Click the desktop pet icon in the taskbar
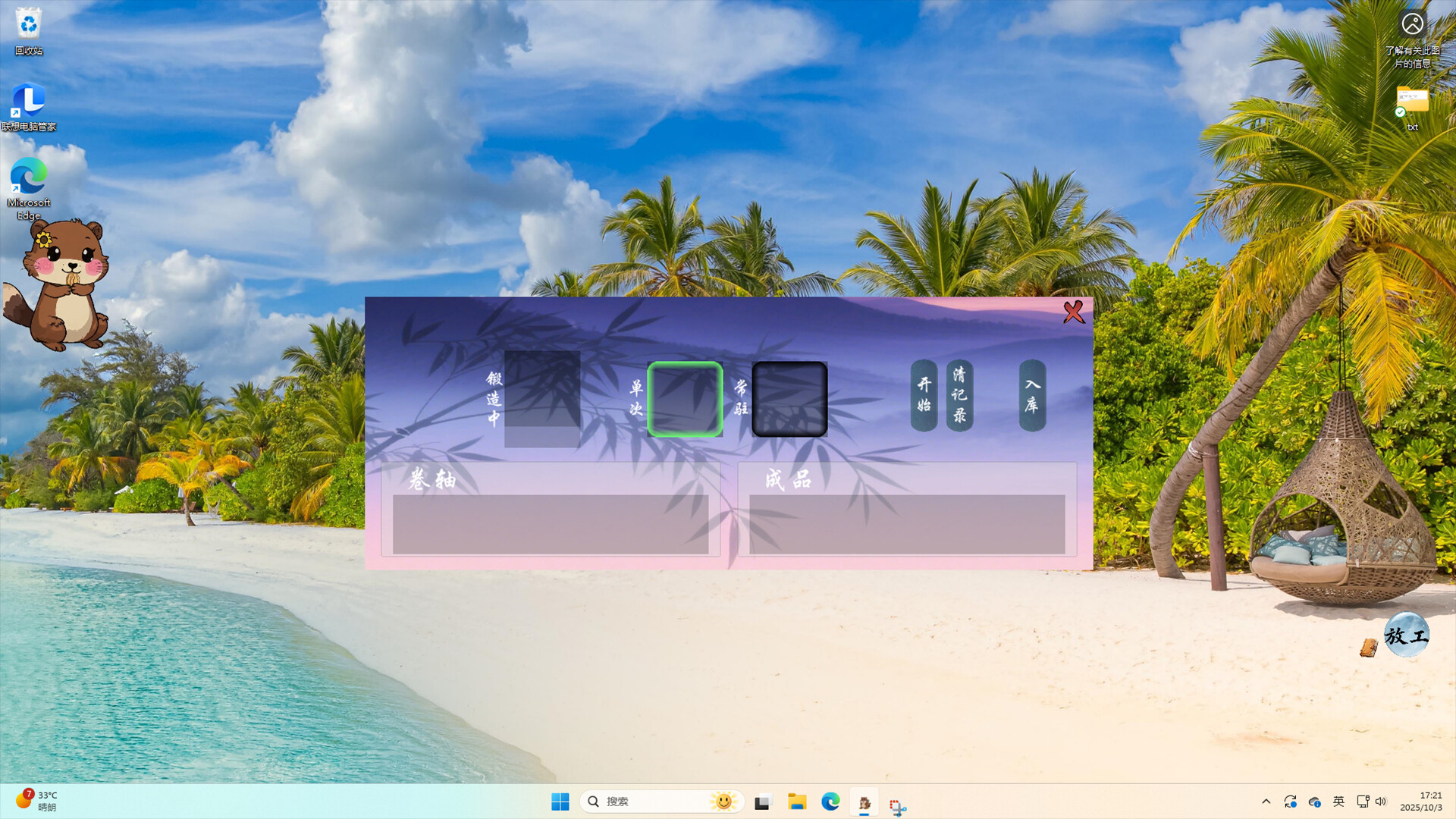 [x=864, y=801]
